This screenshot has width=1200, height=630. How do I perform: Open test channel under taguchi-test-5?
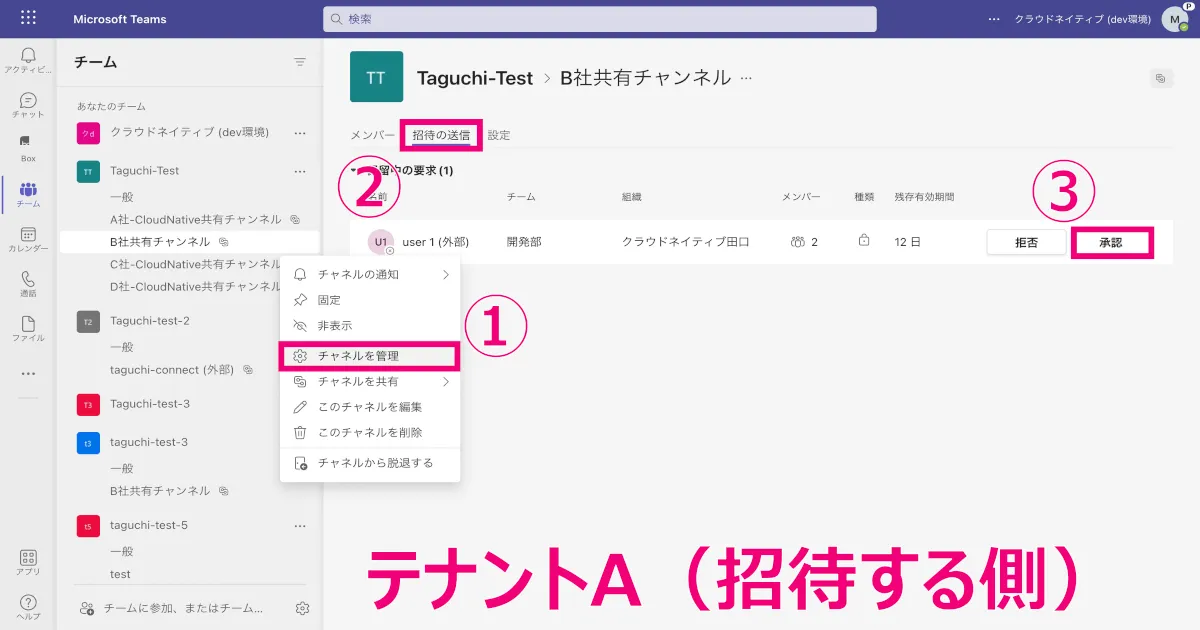coord(120,574)
